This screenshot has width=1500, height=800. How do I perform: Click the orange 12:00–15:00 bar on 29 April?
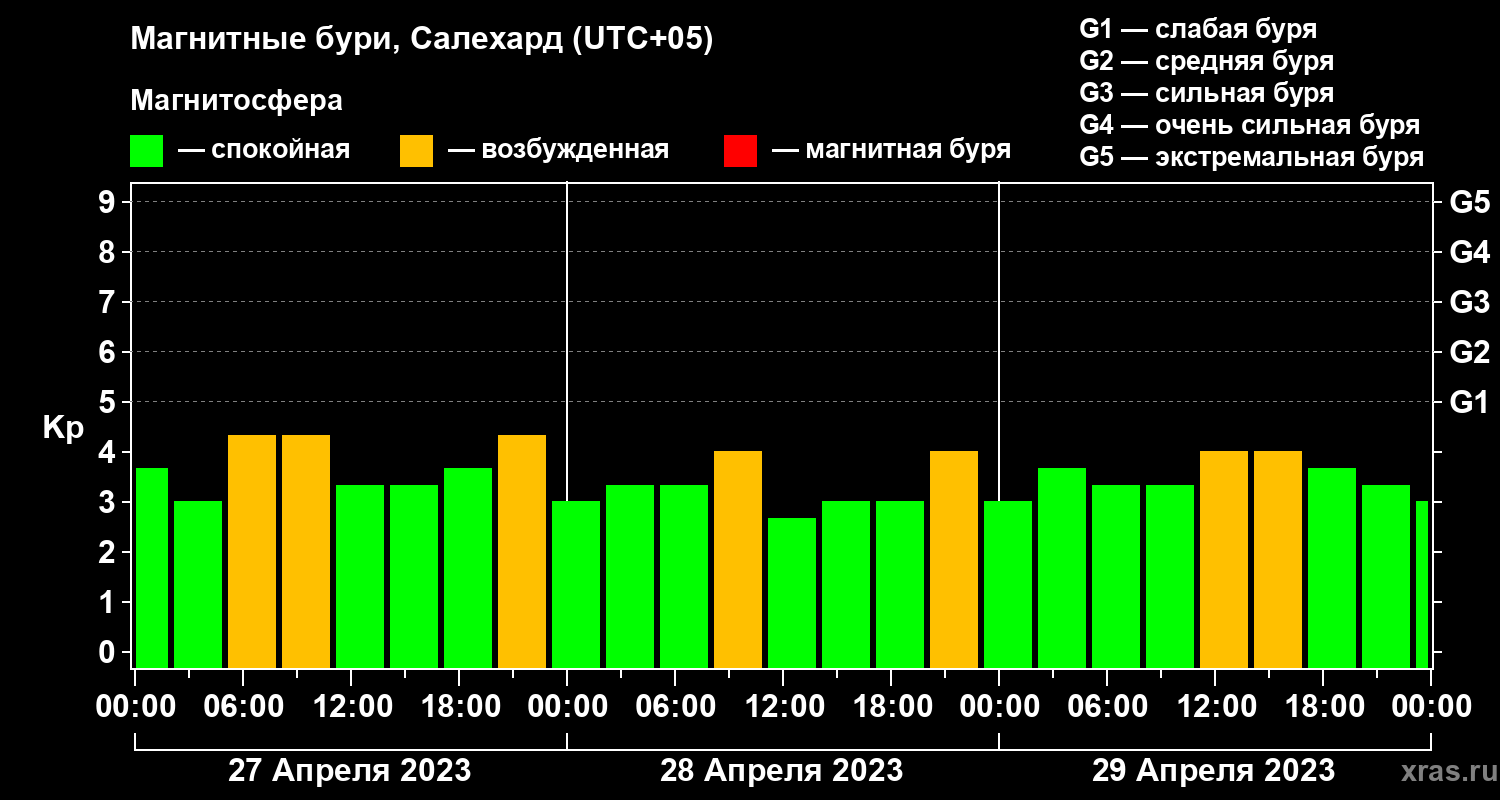tap(1224, 559)
